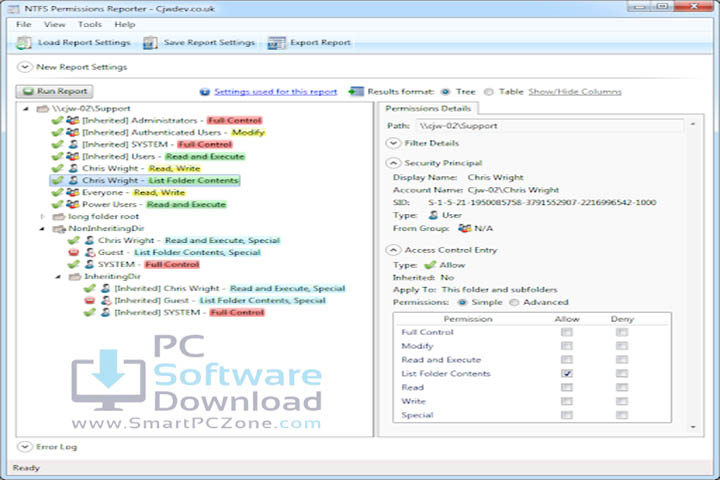The width and height of the screenshot is (720, 480).
Task: Click the info icon beside Settings used link
Action: (205, 92)
